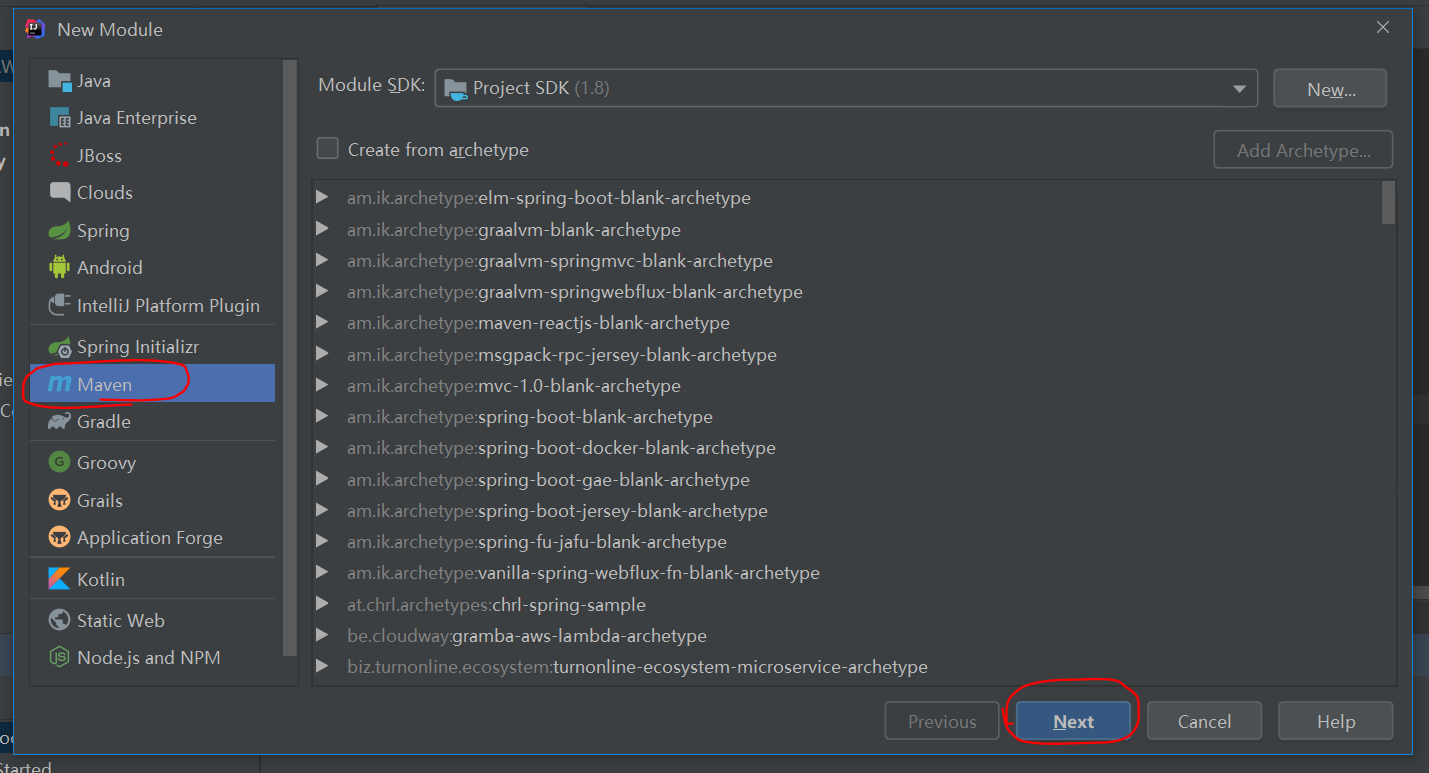Screen dimensions: 1429x773
Task: Click the Java folder icon in sidebar
Action: (60, 81)
